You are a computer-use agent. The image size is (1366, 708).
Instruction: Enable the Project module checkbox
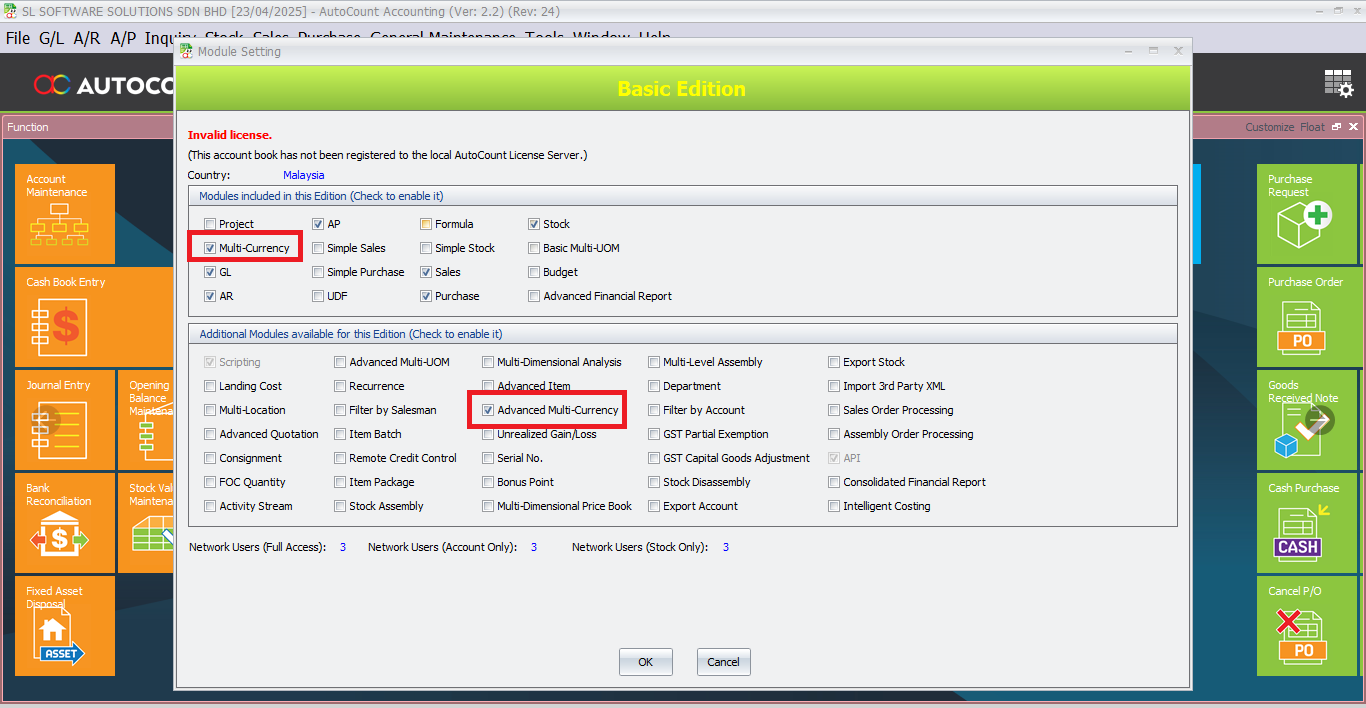point(210,224)
